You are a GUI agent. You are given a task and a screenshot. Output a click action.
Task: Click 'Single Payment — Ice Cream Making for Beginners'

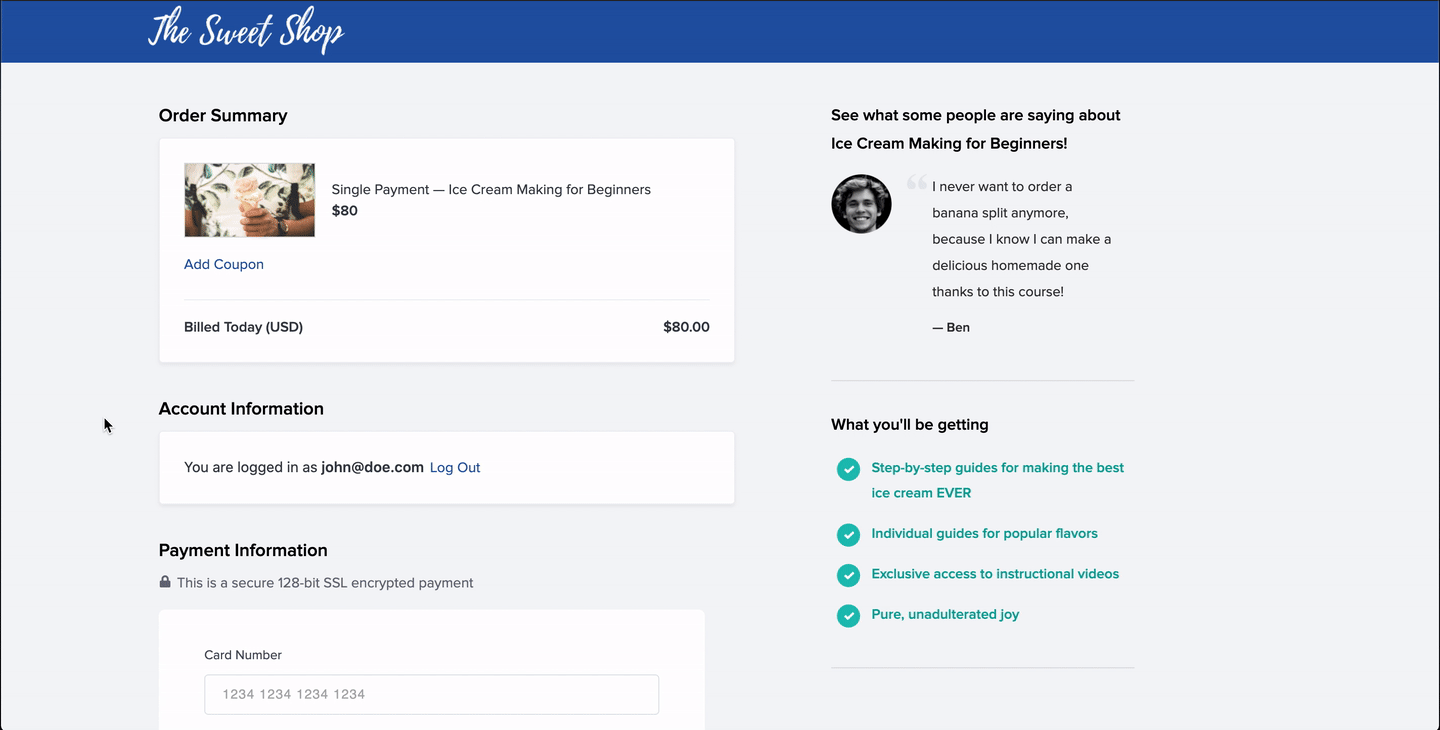click(491, 189)
